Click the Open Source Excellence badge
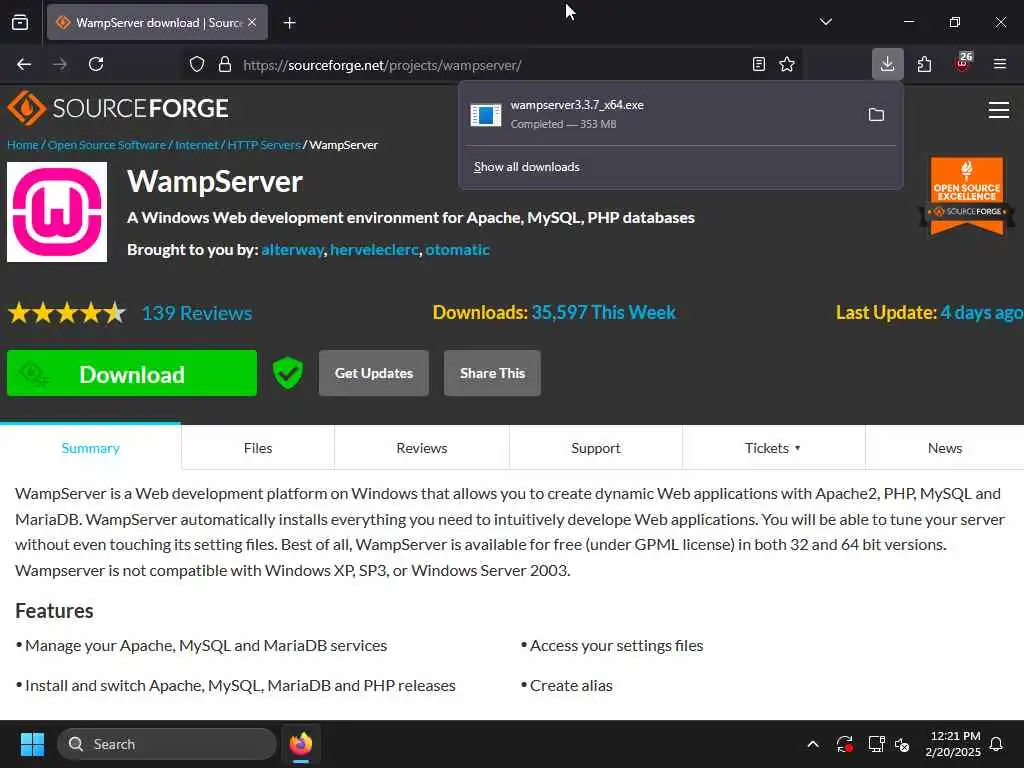Screen dimensions: 1024x768 click(x=967, y=195)
